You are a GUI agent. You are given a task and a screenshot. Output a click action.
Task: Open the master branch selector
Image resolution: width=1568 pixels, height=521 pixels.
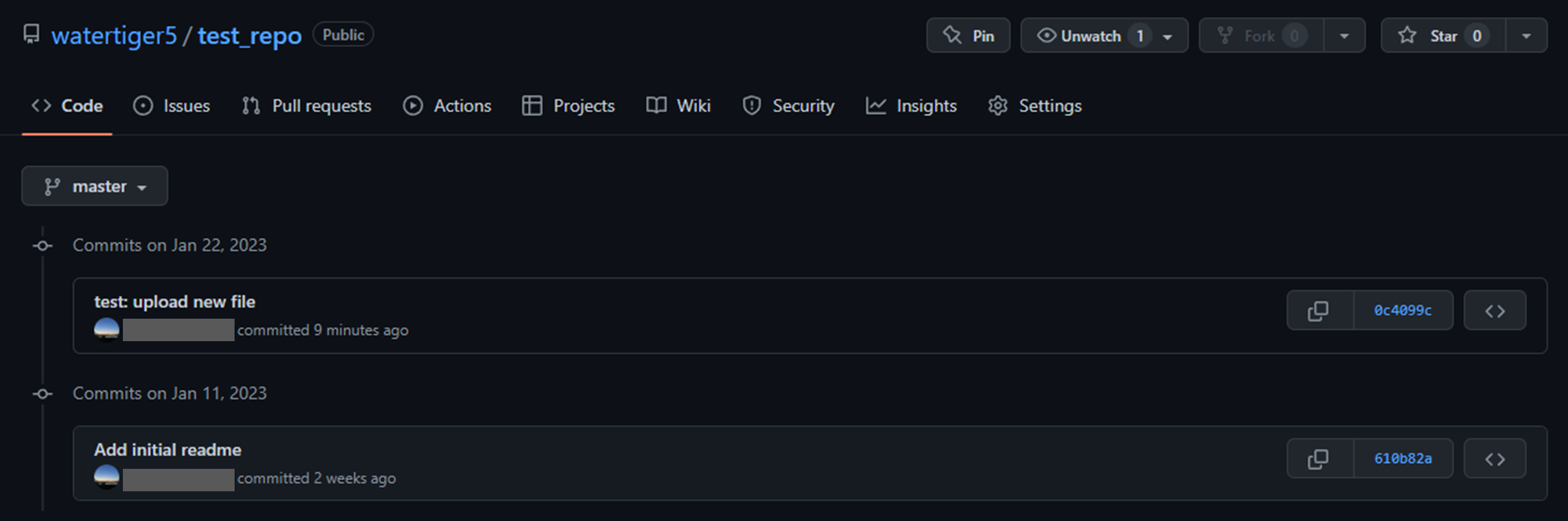point(95,186)
